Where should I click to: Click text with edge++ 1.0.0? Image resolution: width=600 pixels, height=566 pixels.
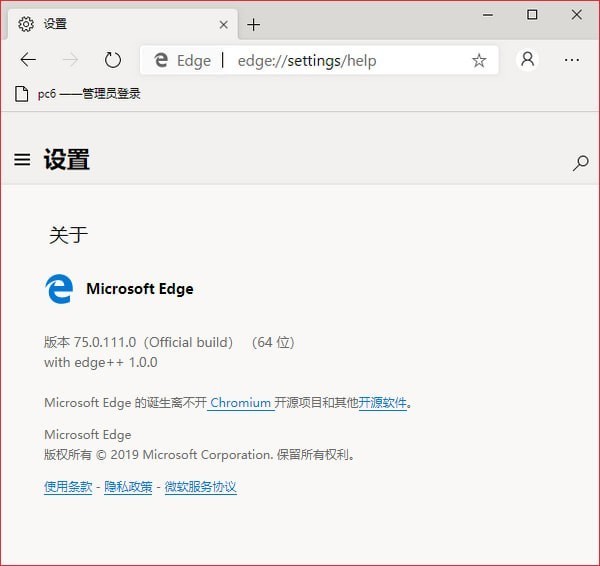101,362
